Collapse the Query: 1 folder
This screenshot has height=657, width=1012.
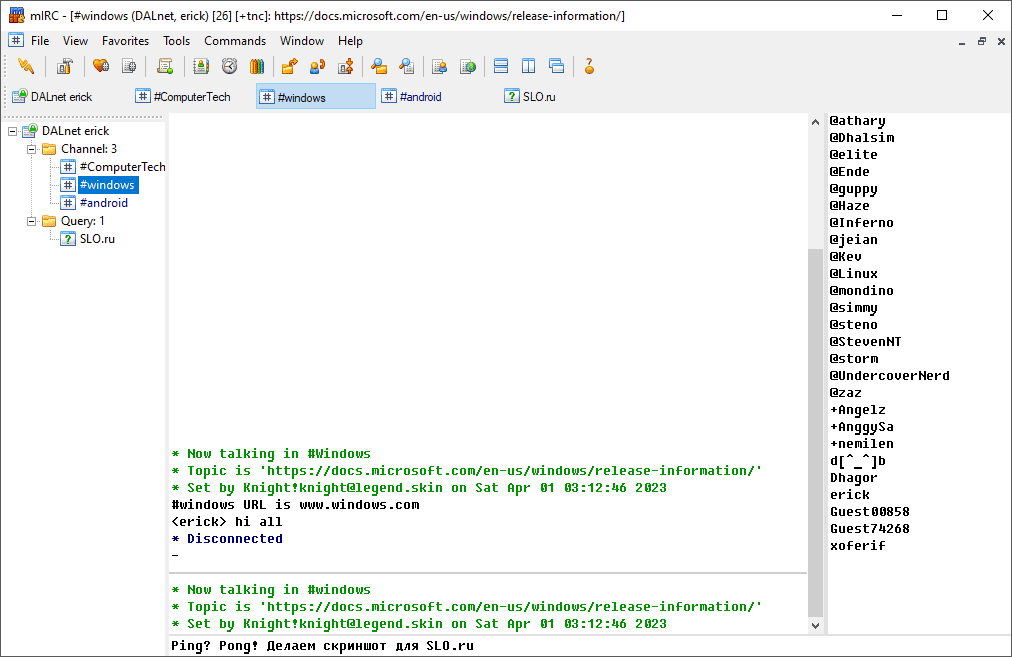click(31, 221)
